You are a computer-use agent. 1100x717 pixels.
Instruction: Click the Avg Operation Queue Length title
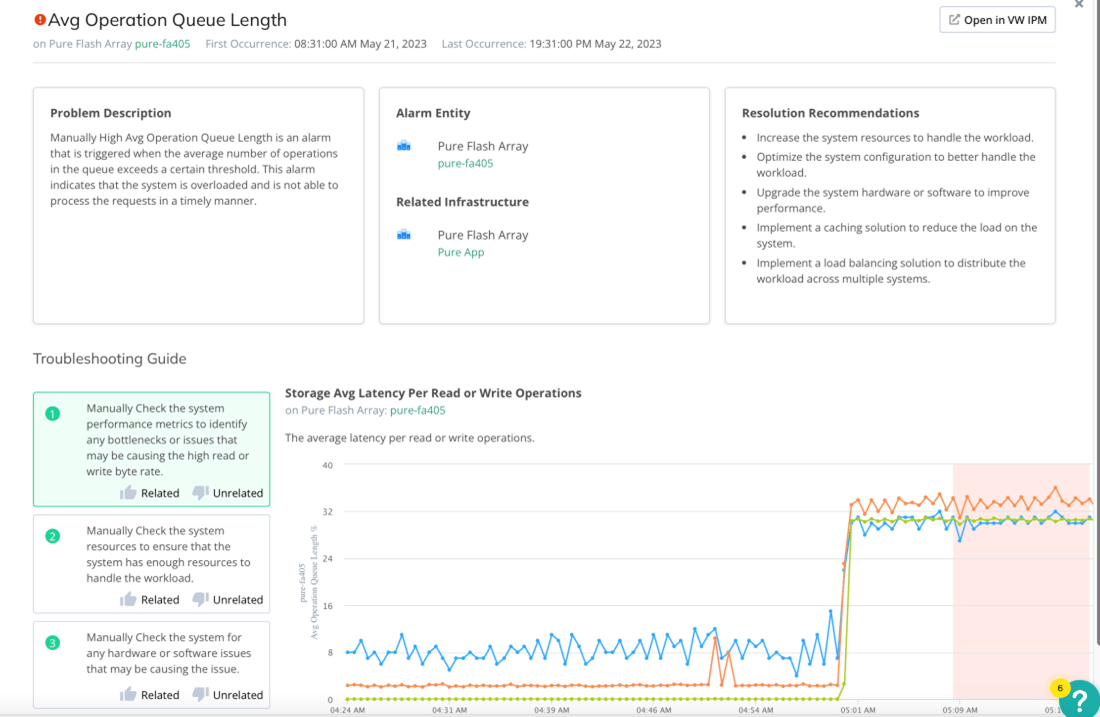click(x=167, y=20)
